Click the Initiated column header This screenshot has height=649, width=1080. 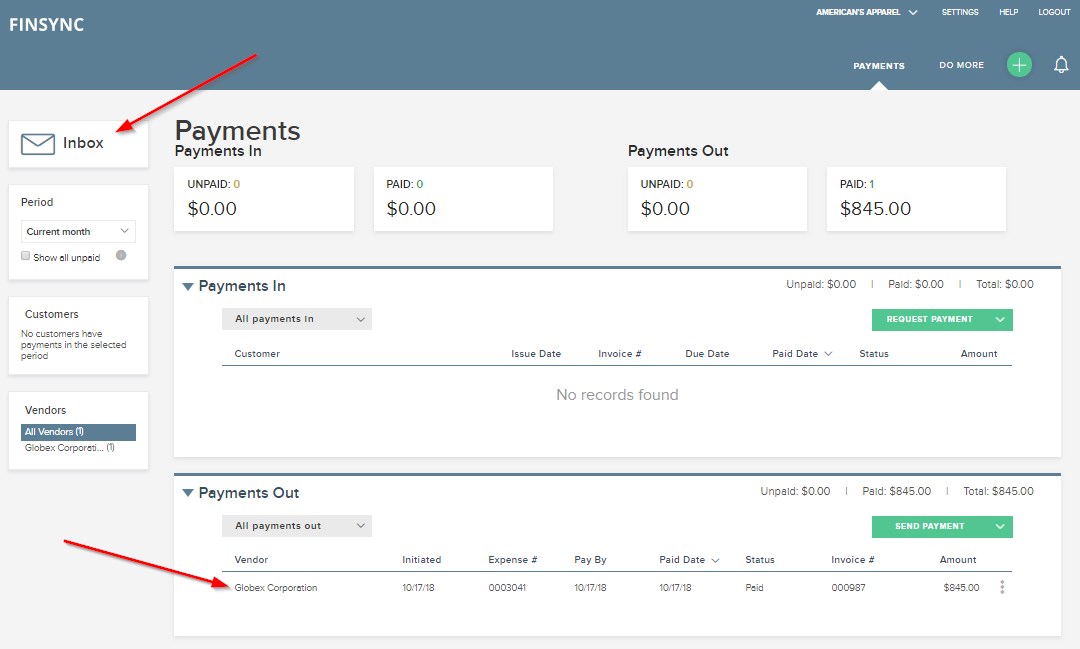(x=422, y=560)
